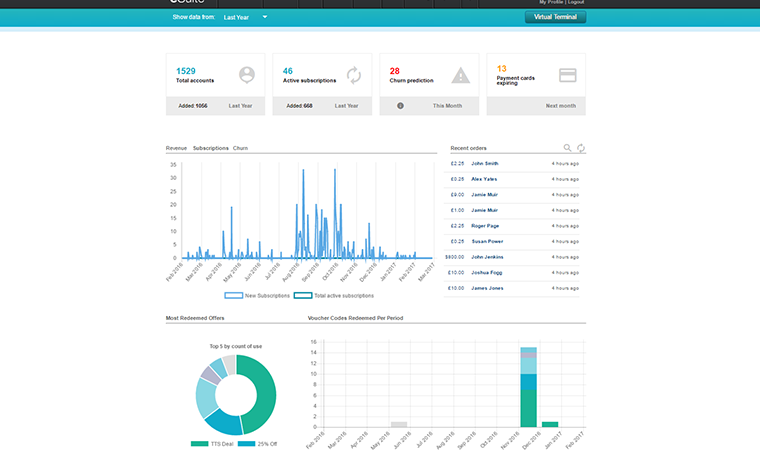Click the info icon under Churn prediction
The image size is (760, 450).
400,105
